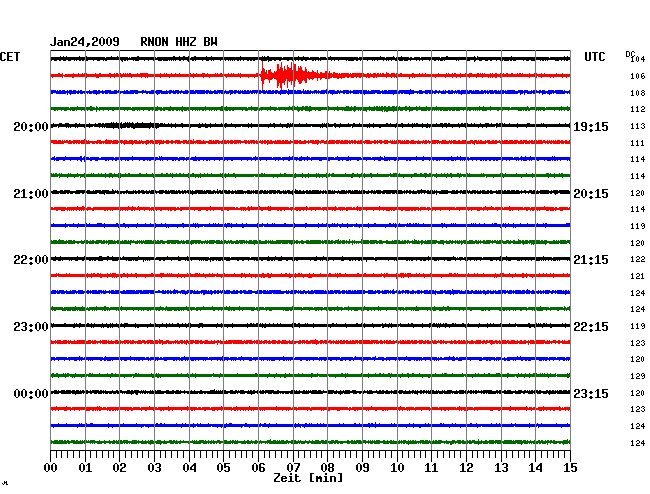This screenshot has height=494, width=650.
Task: Click minute tick label 03
Action: coord(154,467)
